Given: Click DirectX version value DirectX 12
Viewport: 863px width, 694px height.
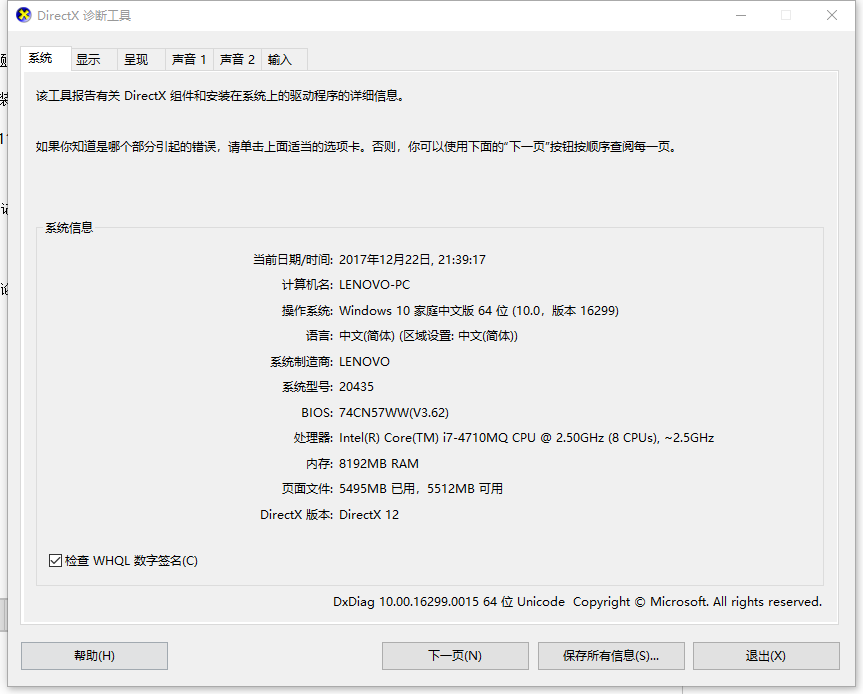Looking at the screenshot, I should click(x=369, y=515).
